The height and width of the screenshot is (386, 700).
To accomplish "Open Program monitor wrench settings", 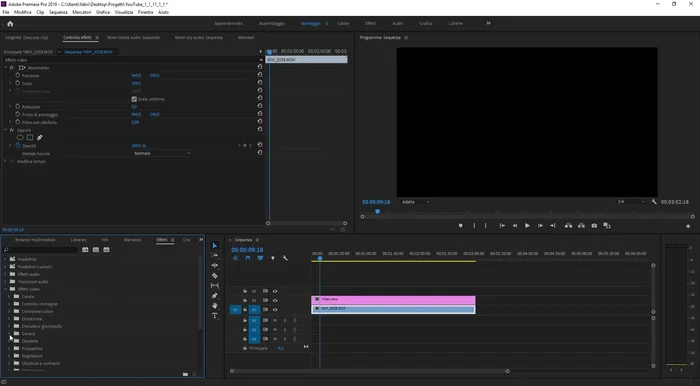I will click(x=654, y=202).
